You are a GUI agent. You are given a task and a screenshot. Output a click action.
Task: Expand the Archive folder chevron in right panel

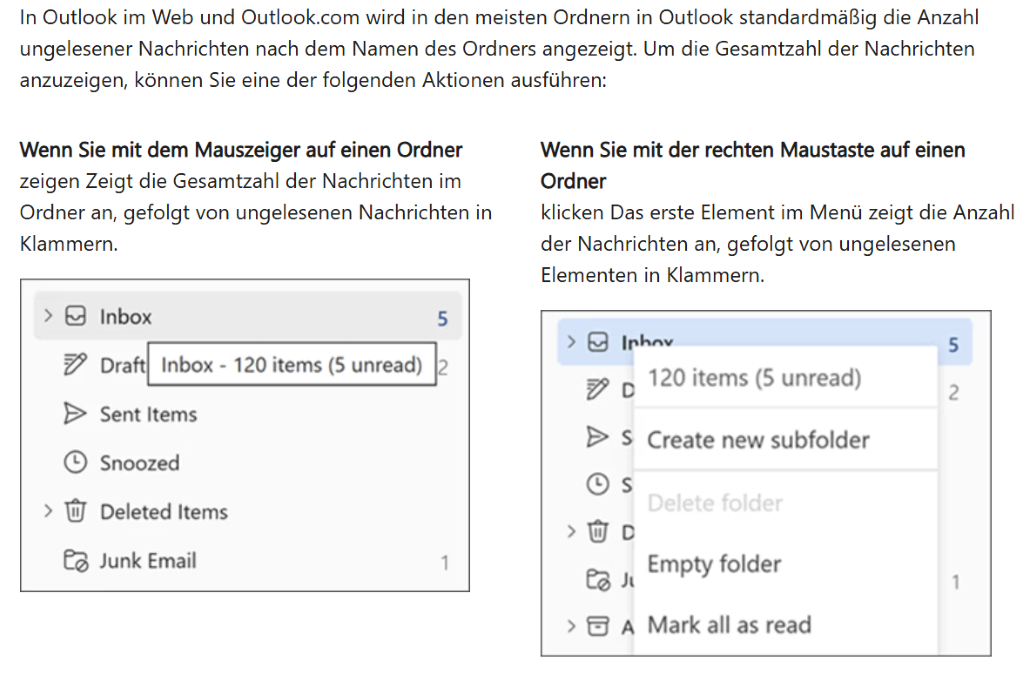pyautogui.click(x=571, y=626)
